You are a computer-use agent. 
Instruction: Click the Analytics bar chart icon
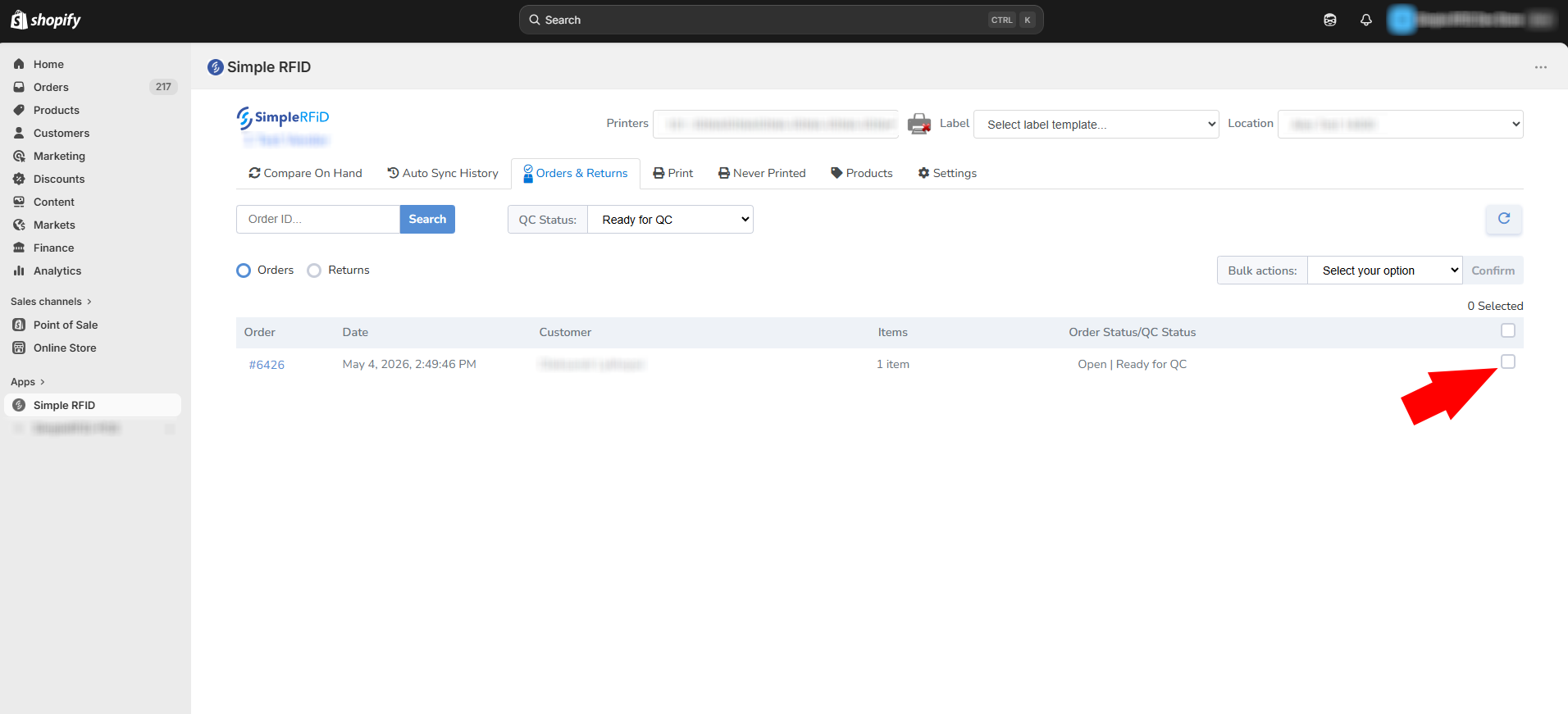(19, 271)
